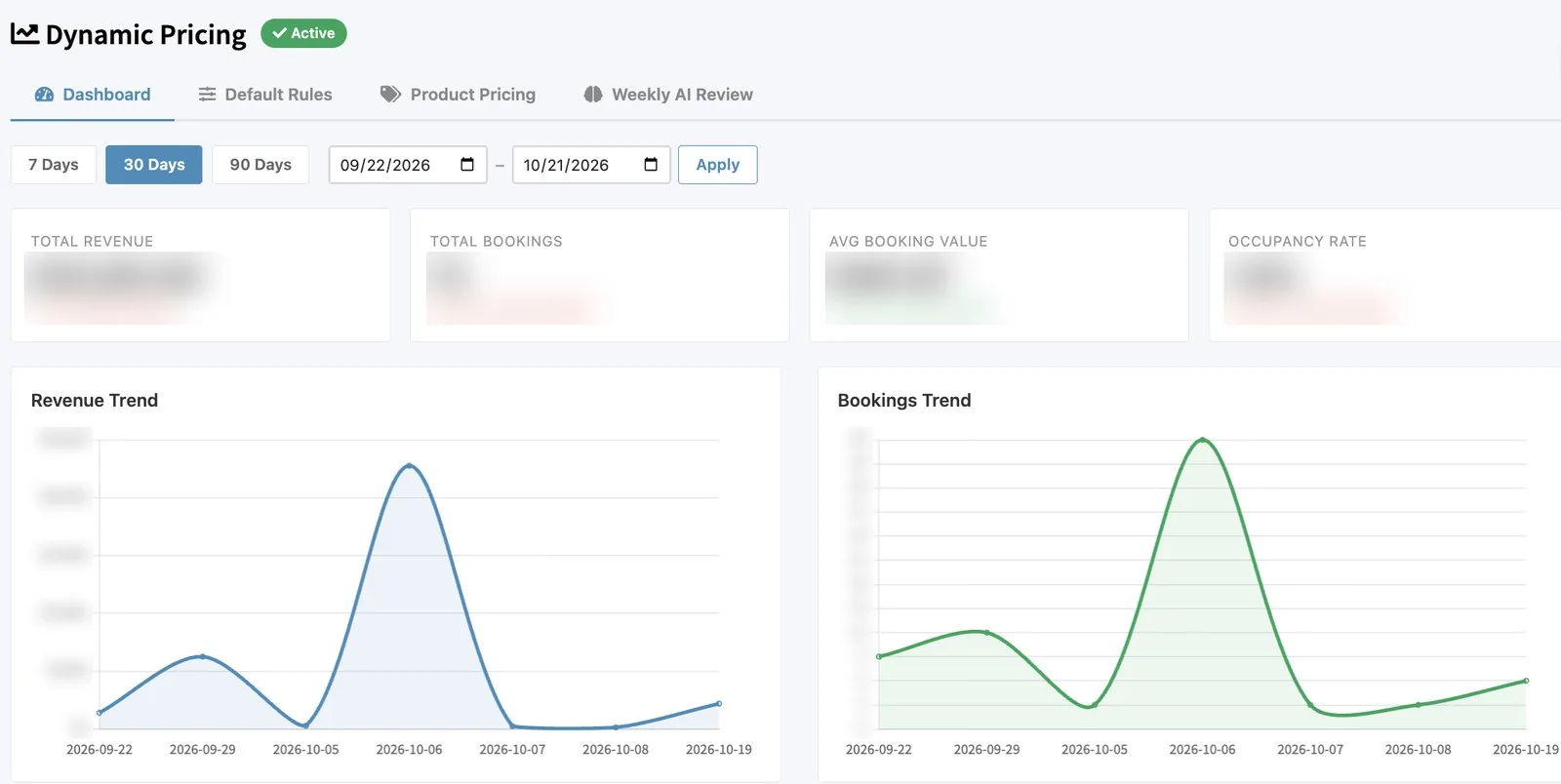1561x784 pixels.
Task: Click the 2026-10-05 label on Revenue Trend axis
Action: point(305,750)
